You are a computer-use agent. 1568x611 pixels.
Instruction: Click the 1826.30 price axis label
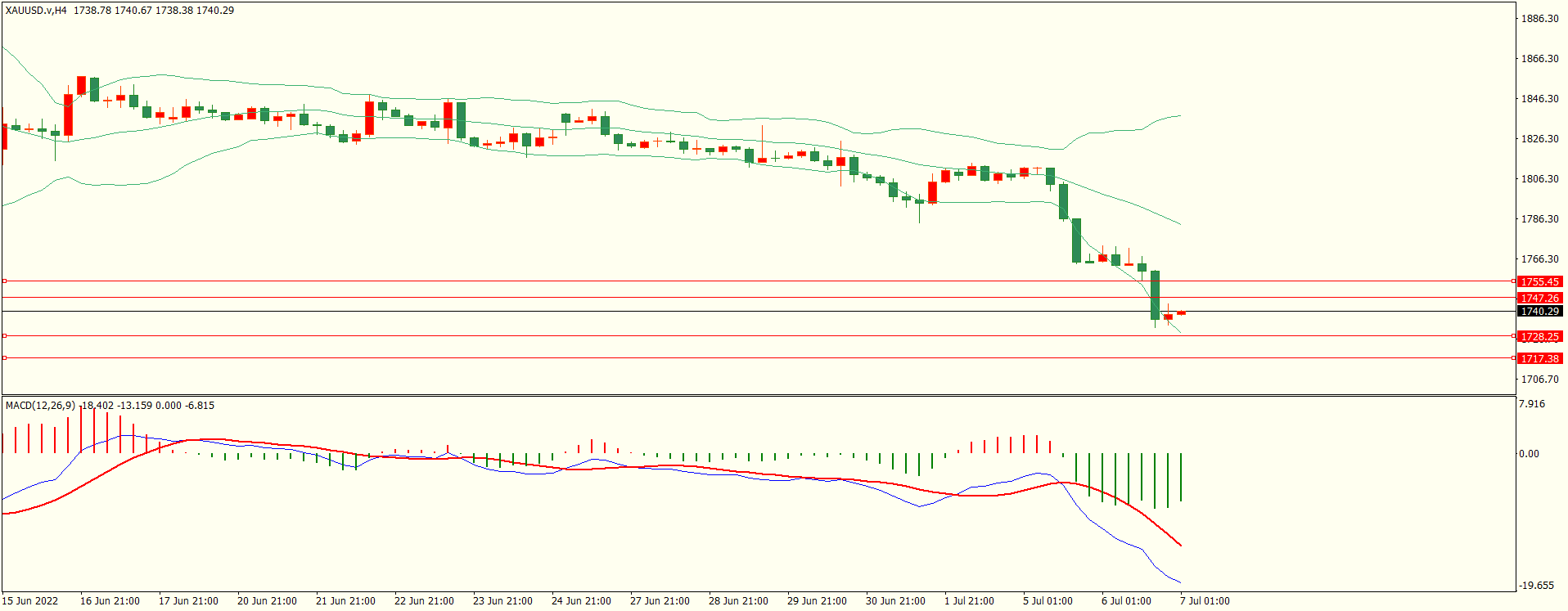point(1539,139)
